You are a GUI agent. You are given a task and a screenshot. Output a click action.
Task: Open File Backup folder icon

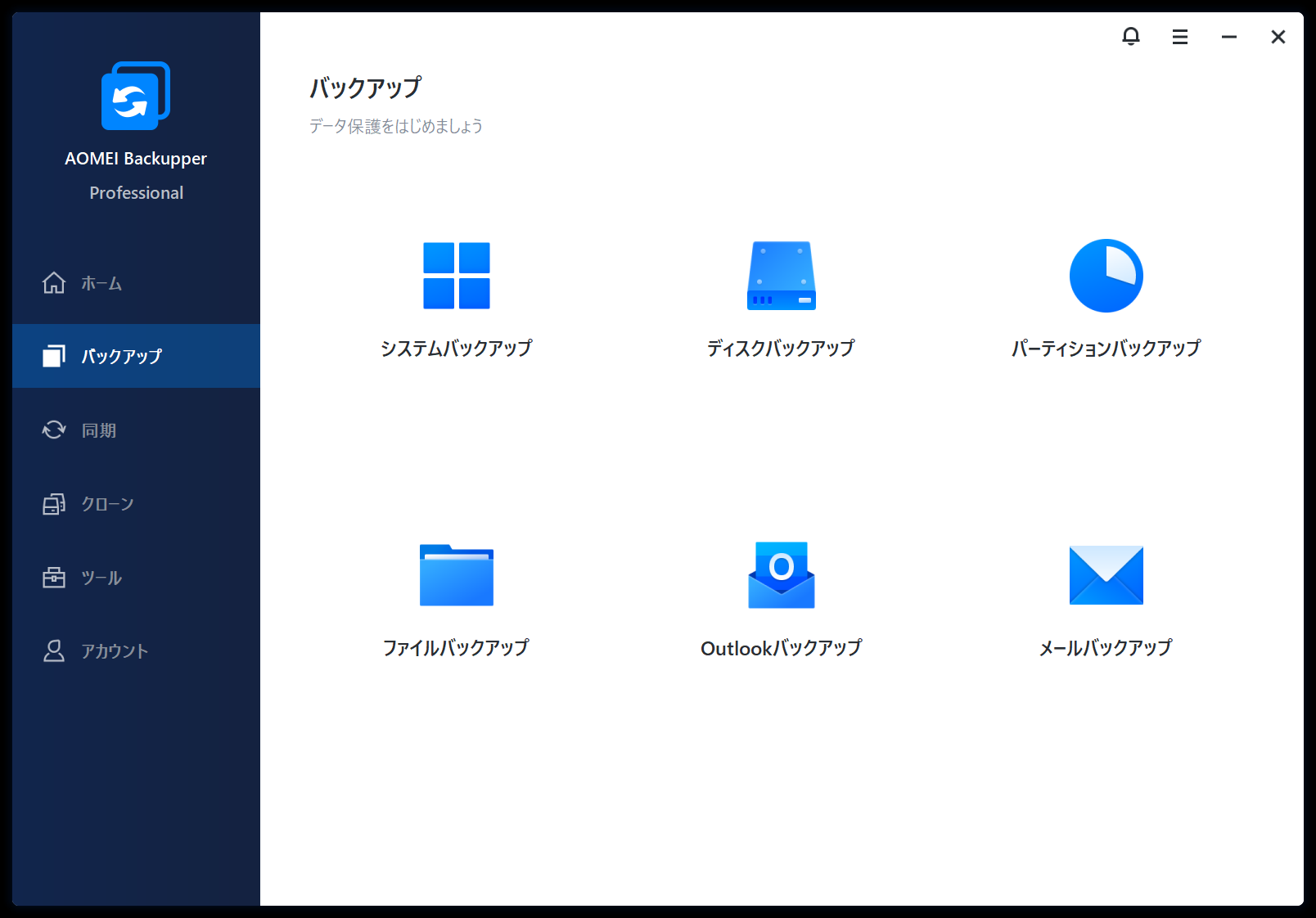pyautogui.click(x=456, y=575)
